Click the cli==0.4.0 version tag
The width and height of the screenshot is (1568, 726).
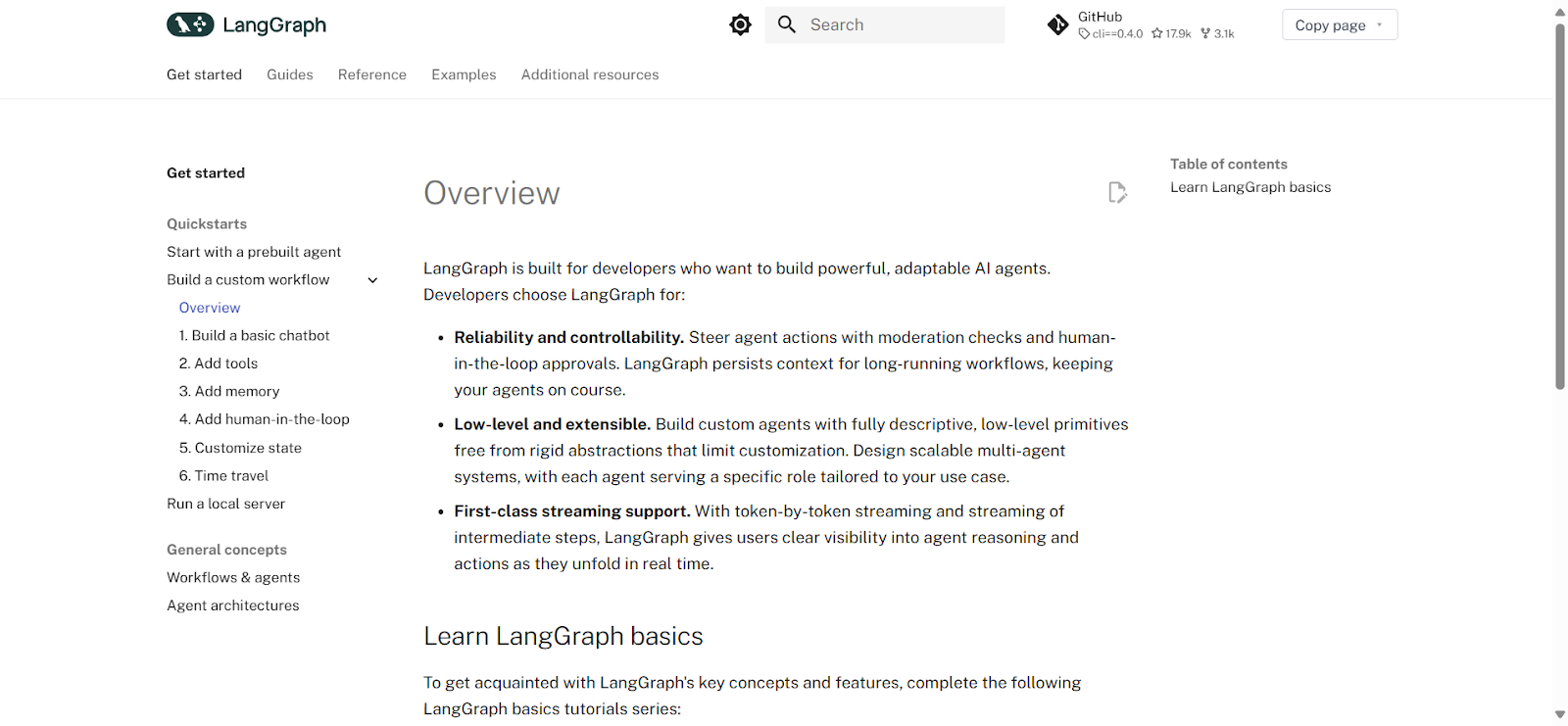tap(1110, 33)
